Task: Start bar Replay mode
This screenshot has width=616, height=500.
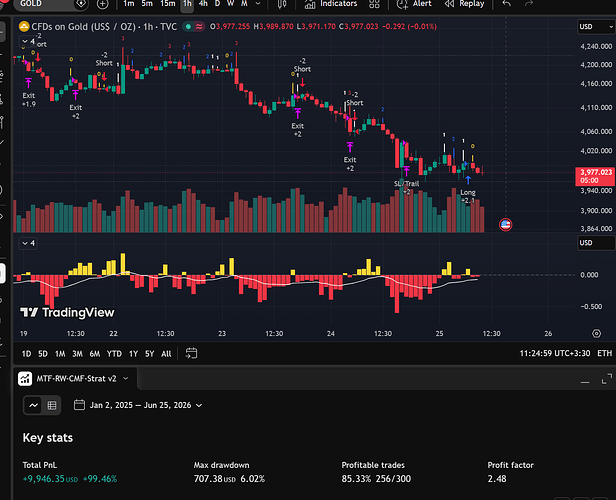Action: click(464, 4)
